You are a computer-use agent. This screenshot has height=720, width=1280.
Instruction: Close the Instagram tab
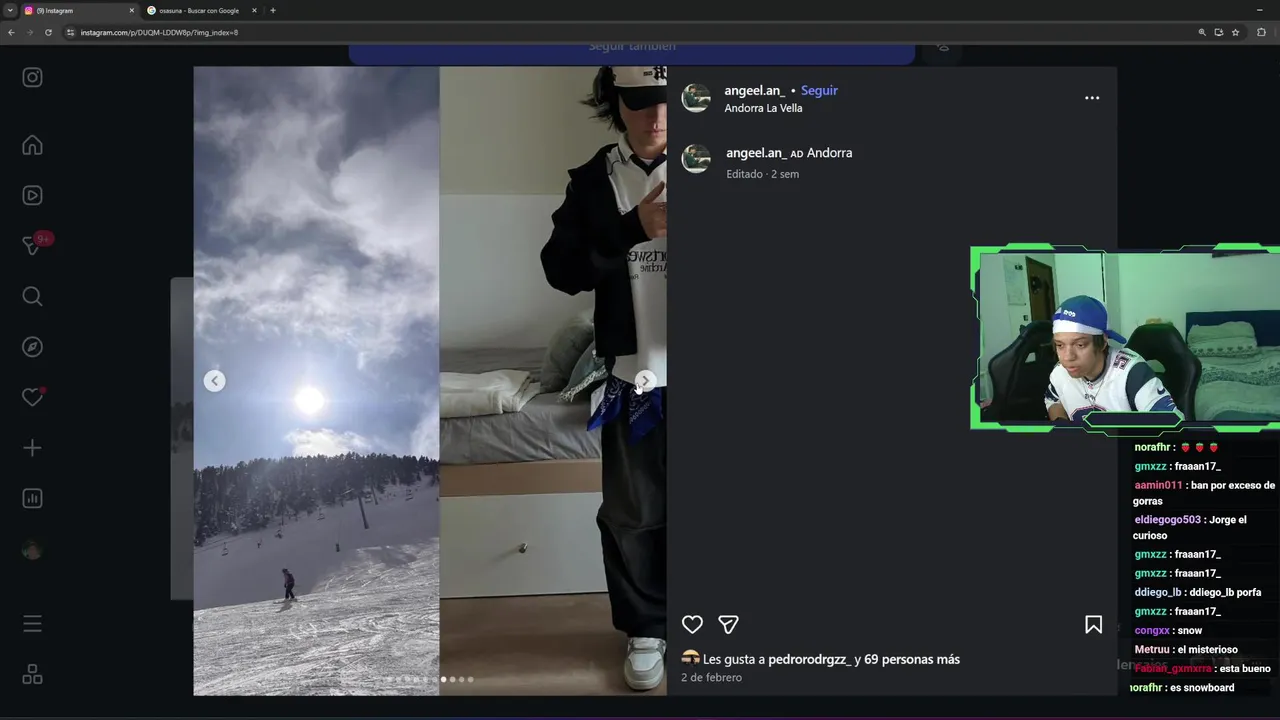click(x=131, y=10)
